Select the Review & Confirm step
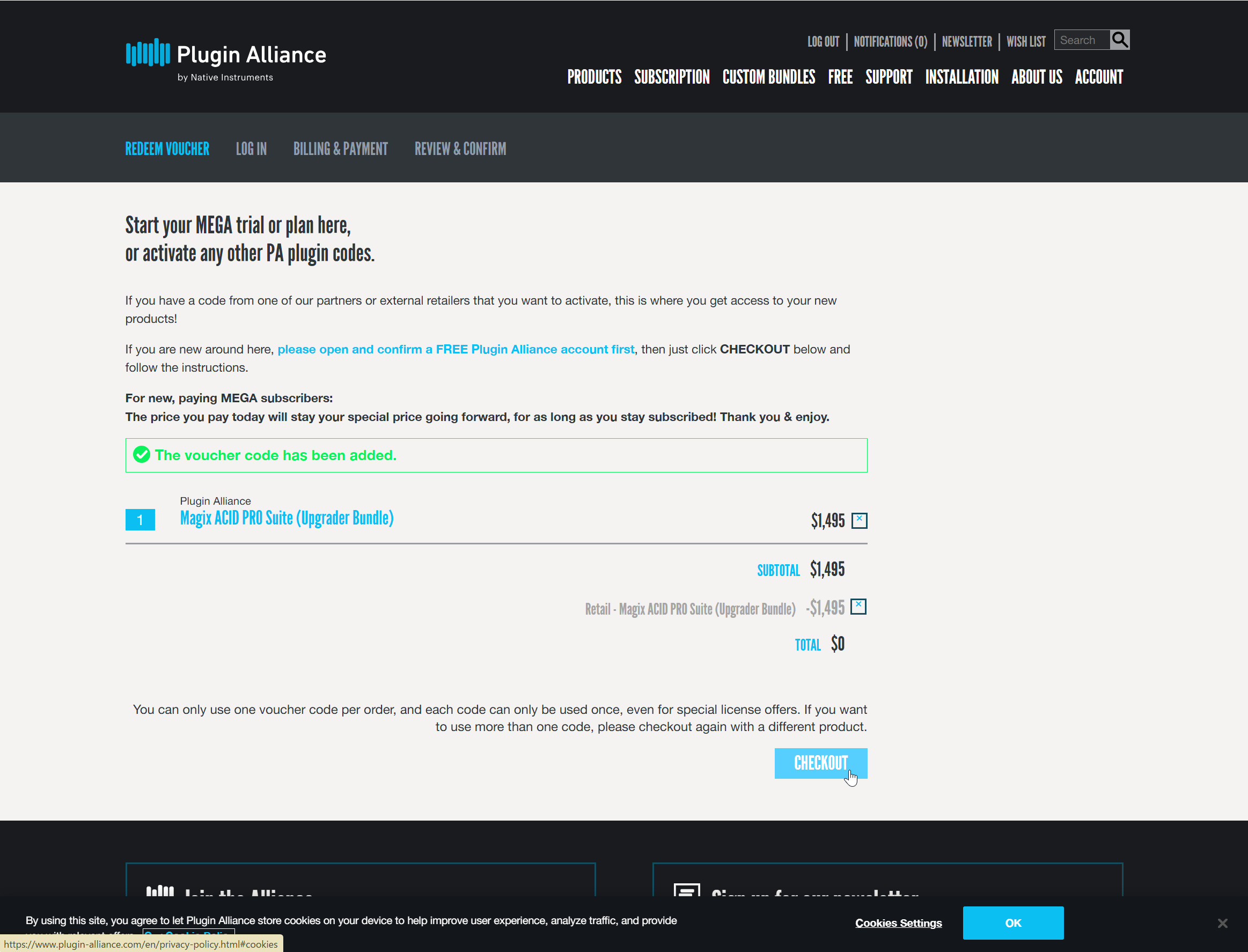The image size is (1248, 952). click(x=460, y=149)
